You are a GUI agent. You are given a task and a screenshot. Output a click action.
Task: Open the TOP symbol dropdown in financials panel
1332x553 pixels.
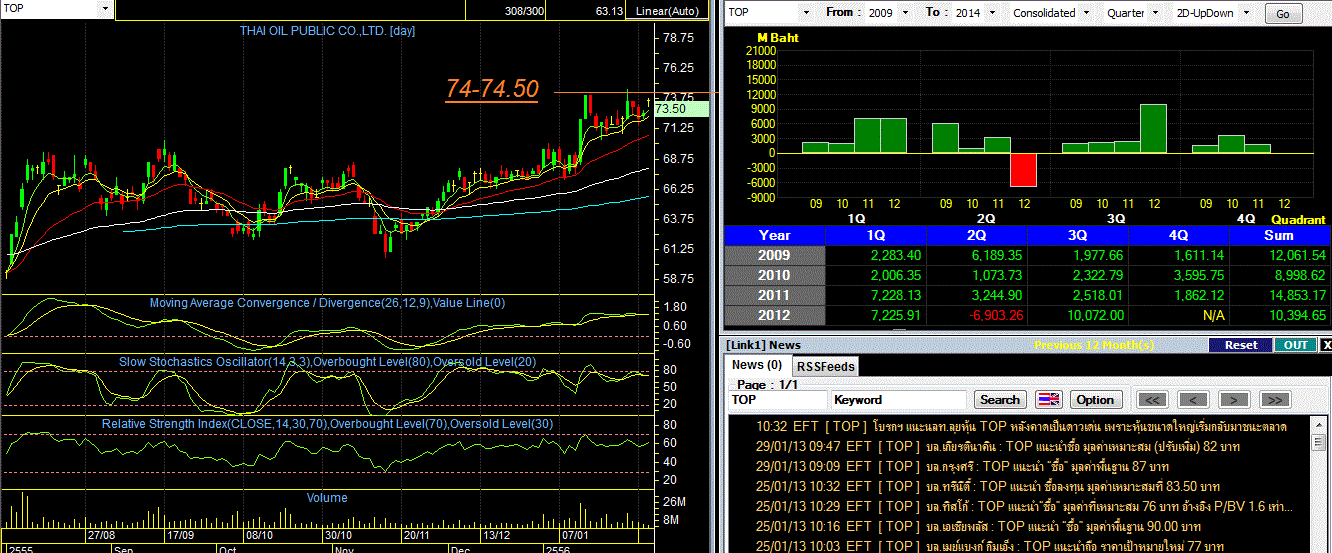click(806, 13)
